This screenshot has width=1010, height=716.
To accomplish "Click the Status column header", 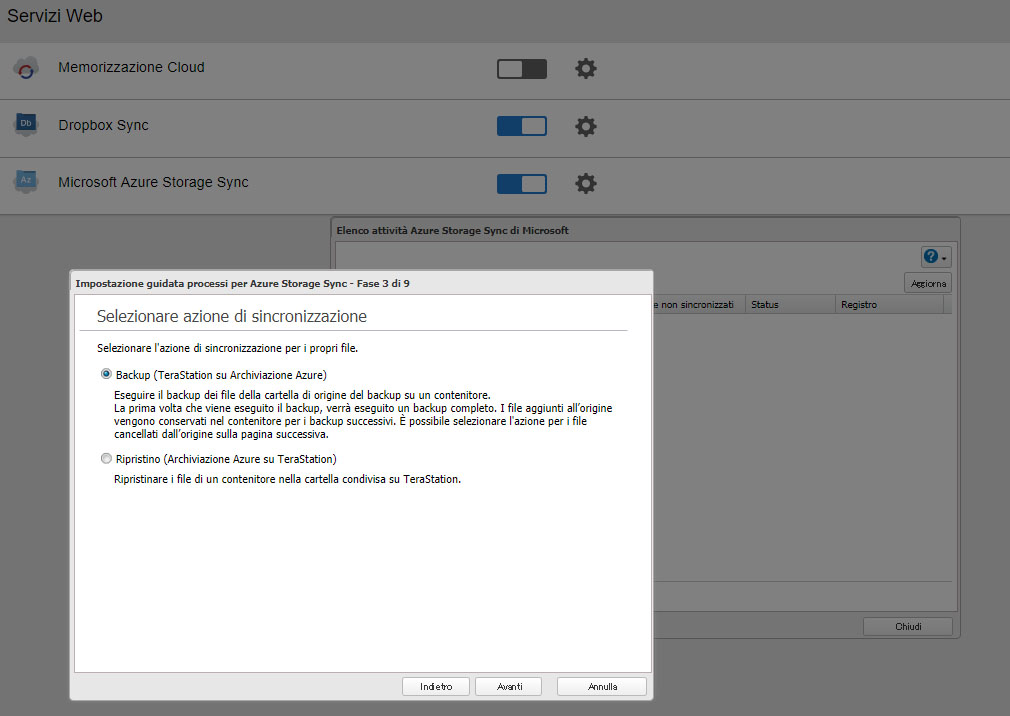I will [789, 305].
